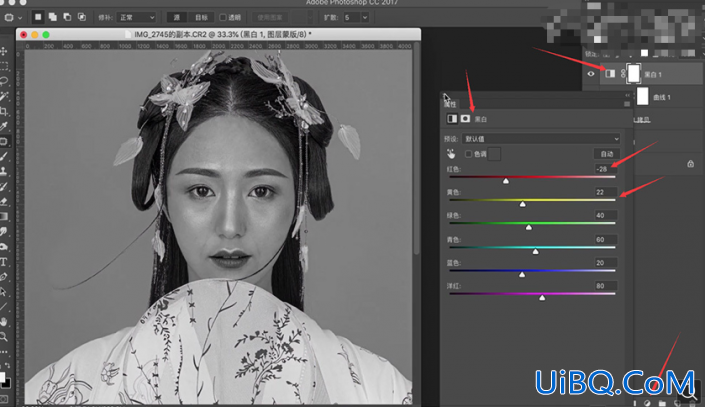705x407 pixels.
Task: Click the 洋红 (magenta) slider handle
Action: [x=542, y=298]
